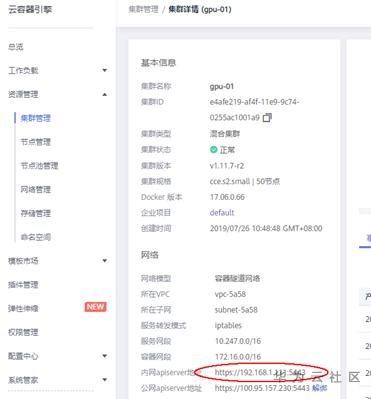
Task: Open 存储管理 in the sidebar
Action: (x=36, y=213)
